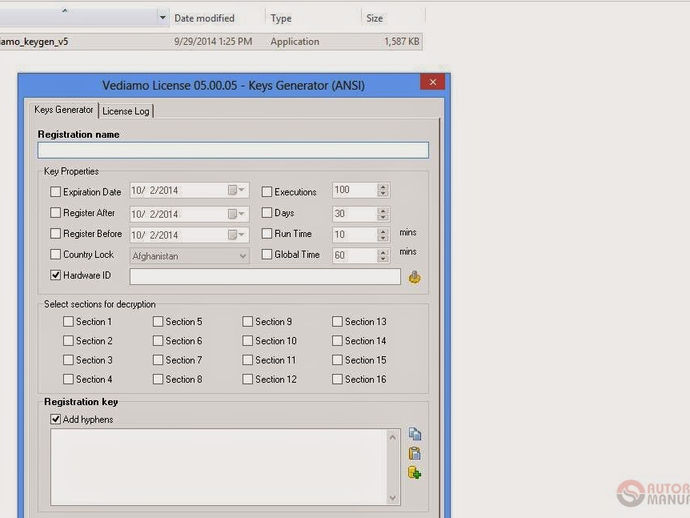Viewport: 690px width, 518px height.
Task: Focus the Registration name input field
Action: 233,150
